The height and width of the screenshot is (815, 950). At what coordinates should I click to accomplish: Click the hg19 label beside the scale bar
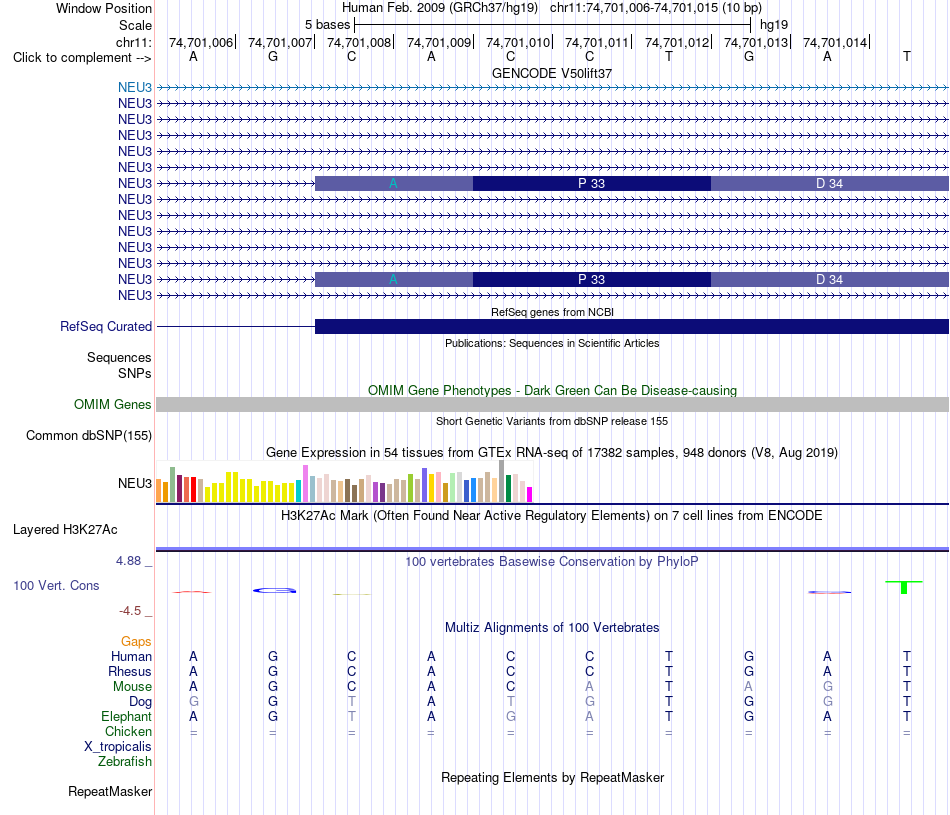click(774, 25)
